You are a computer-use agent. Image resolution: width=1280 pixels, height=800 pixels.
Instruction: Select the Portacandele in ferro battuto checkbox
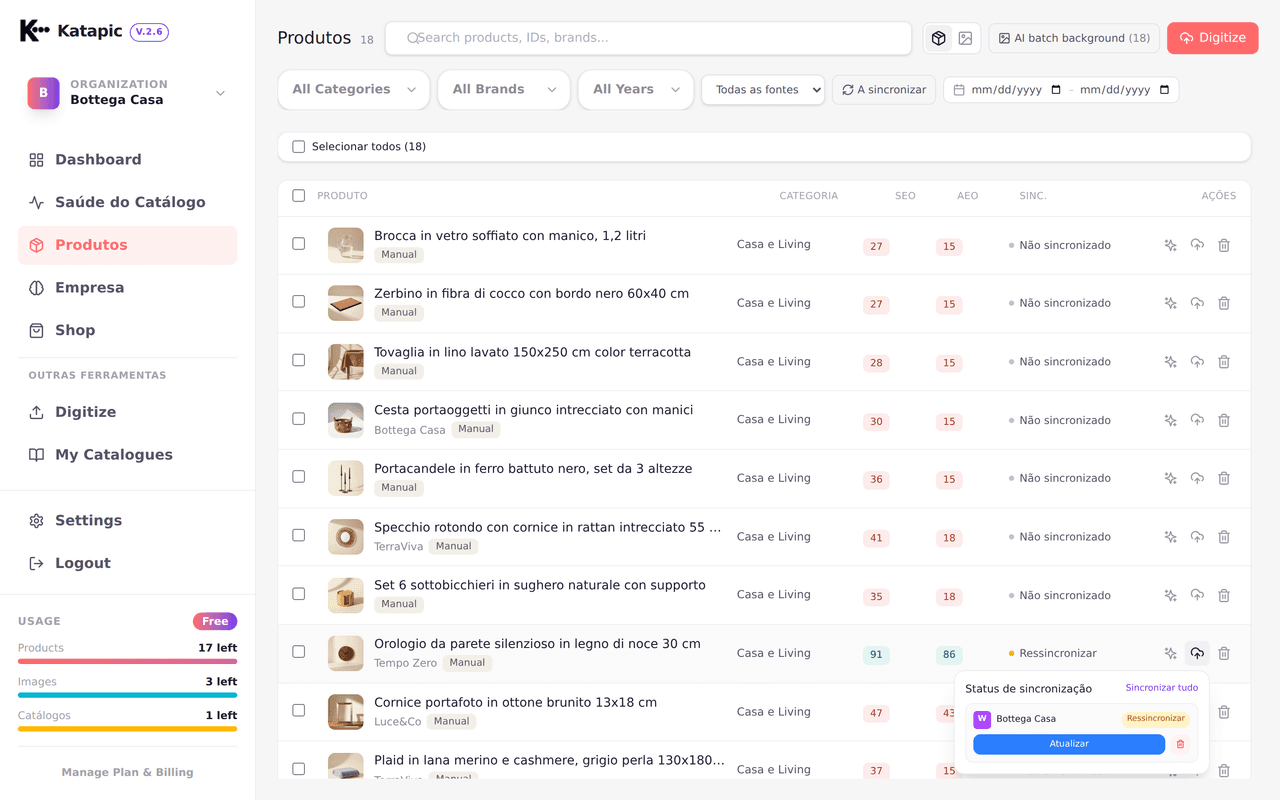point(298,476)
